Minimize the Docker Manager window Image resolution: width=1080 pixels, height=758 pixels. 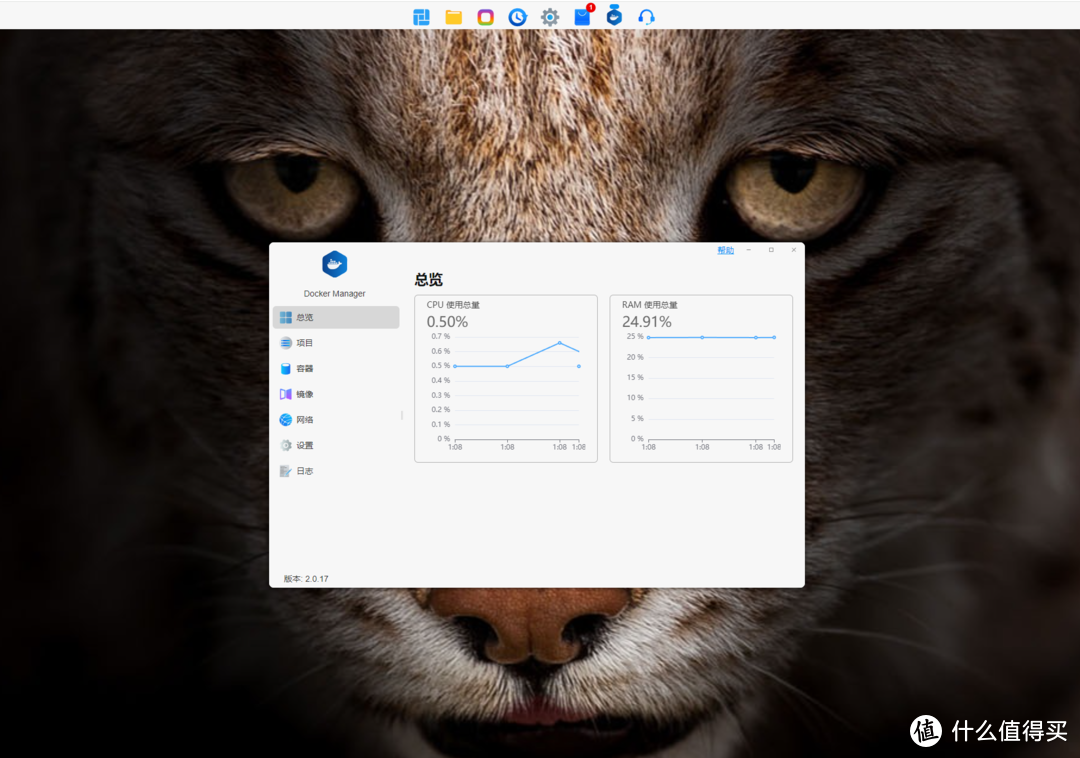click(748, 250)
